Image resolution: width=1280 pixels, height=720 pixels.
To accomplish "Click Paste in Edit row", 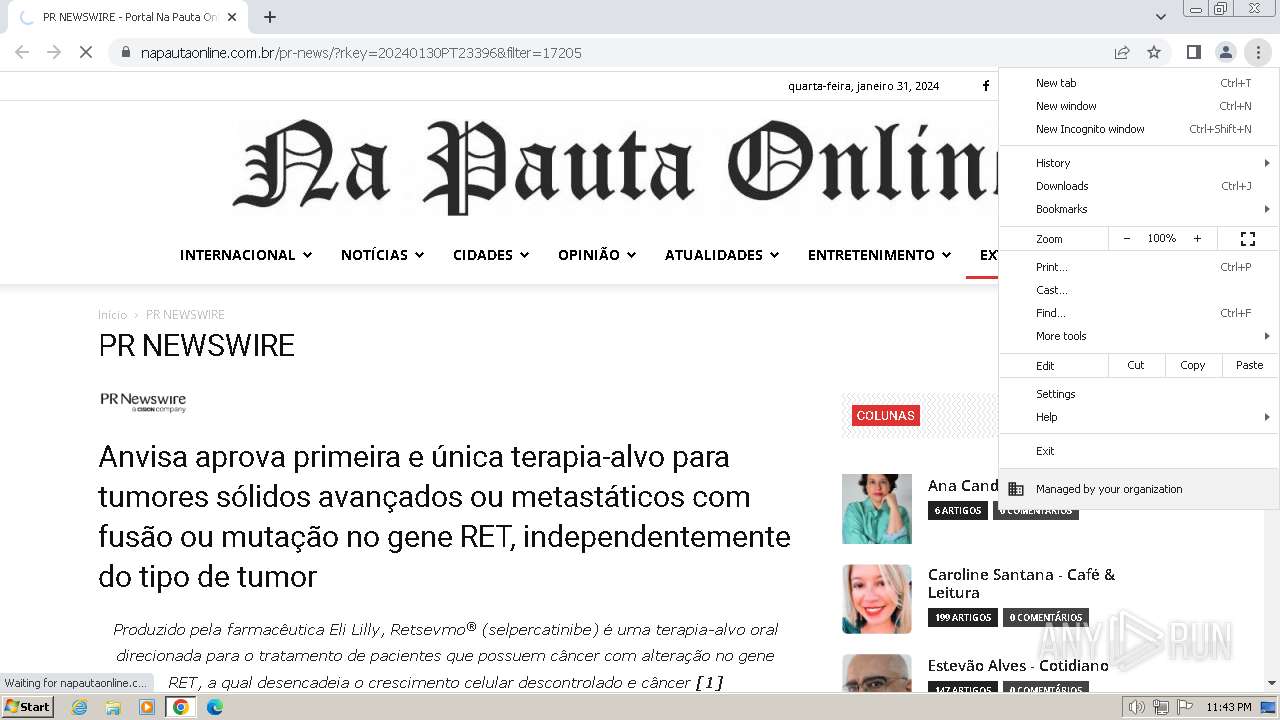I will tap(1250, 365).
